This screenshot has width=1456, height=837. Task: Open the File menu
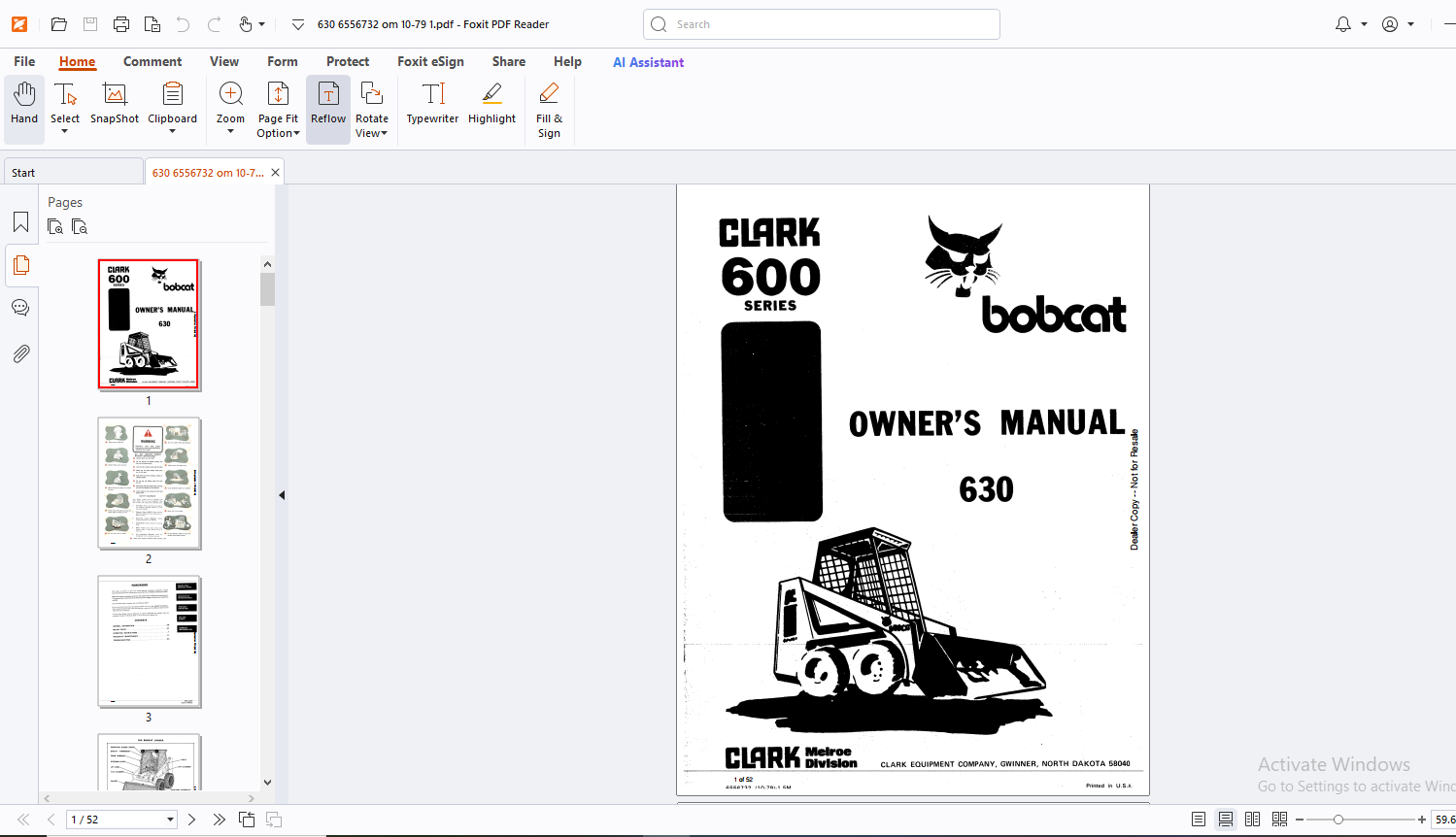tap(24, 61)
